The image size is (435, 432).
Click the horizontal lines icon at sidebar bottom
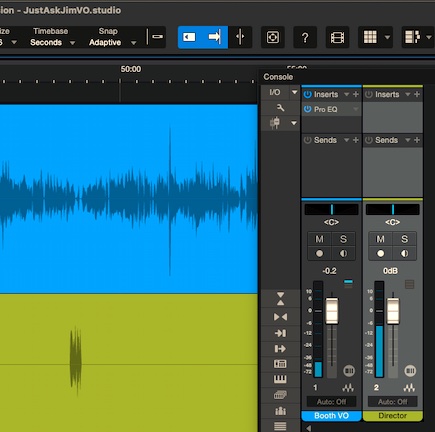coord(280,426)
